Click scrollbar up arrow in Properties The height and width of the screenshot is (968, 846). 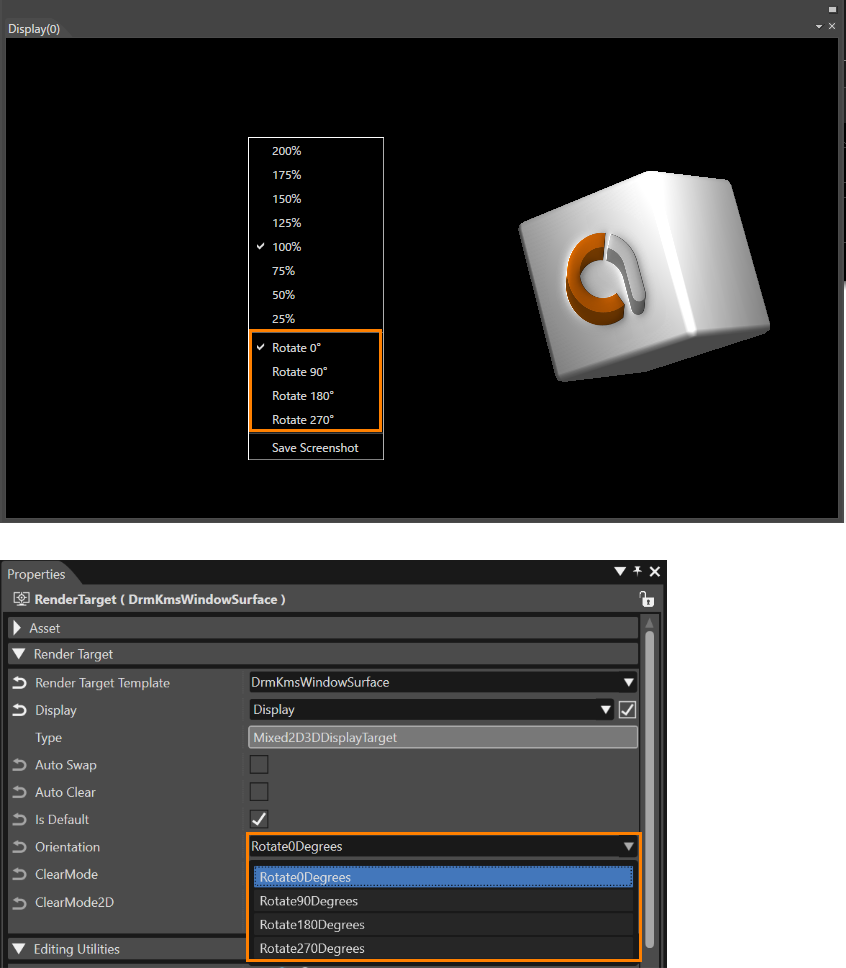650,622
